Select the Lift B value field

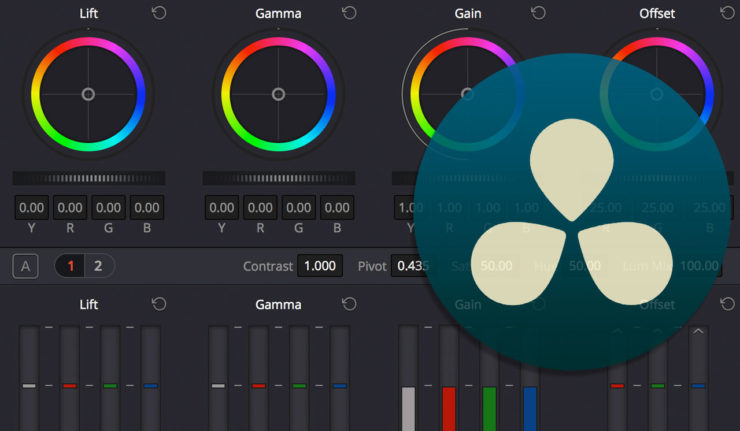(x=147, y=208)
